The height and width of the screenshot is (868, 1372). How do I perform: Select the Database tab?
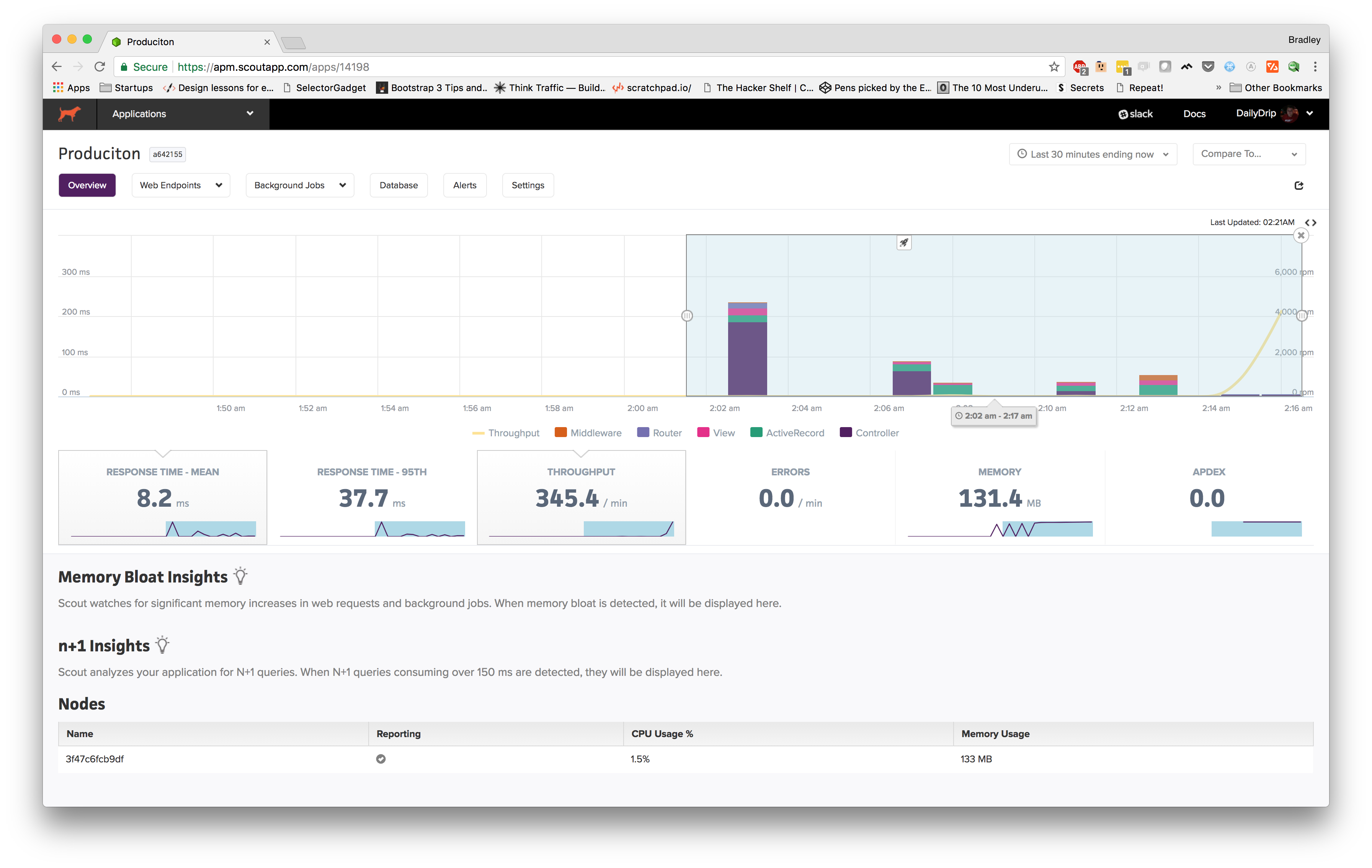(398, 185)
